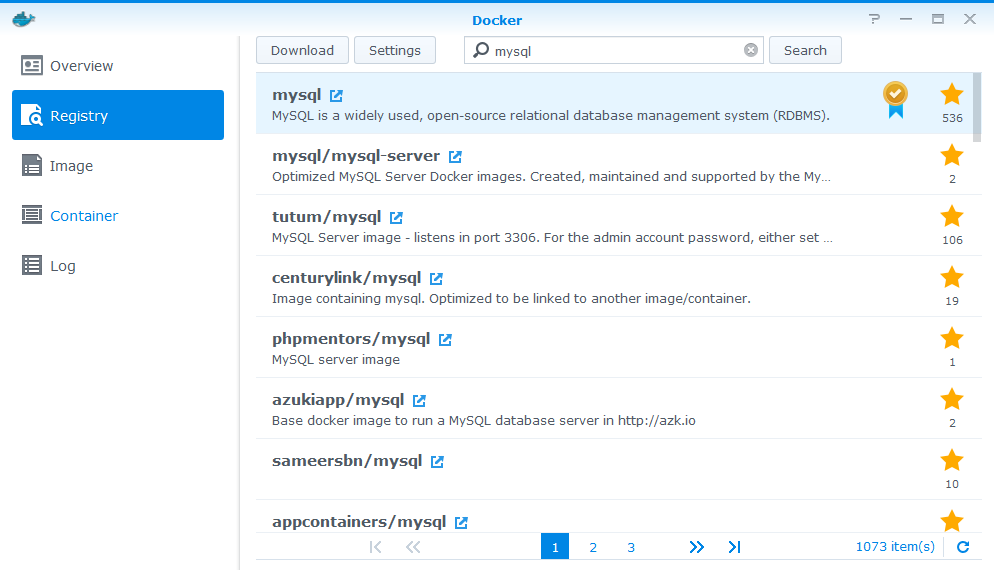Screen dimensions: 994x570
Task: Open external link icon for appcontainers/mysql
Action: tap(461, 522)
